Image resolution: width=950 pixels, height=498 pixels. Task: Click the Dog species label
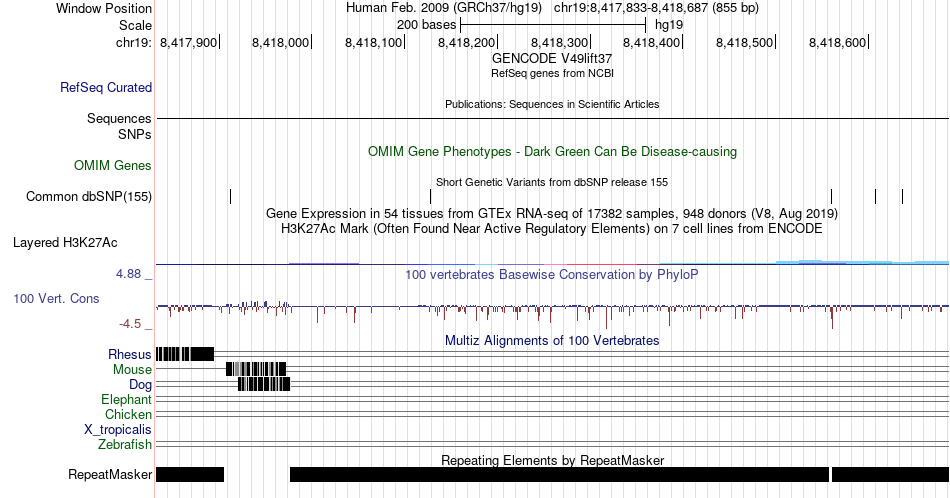(141, 385)
